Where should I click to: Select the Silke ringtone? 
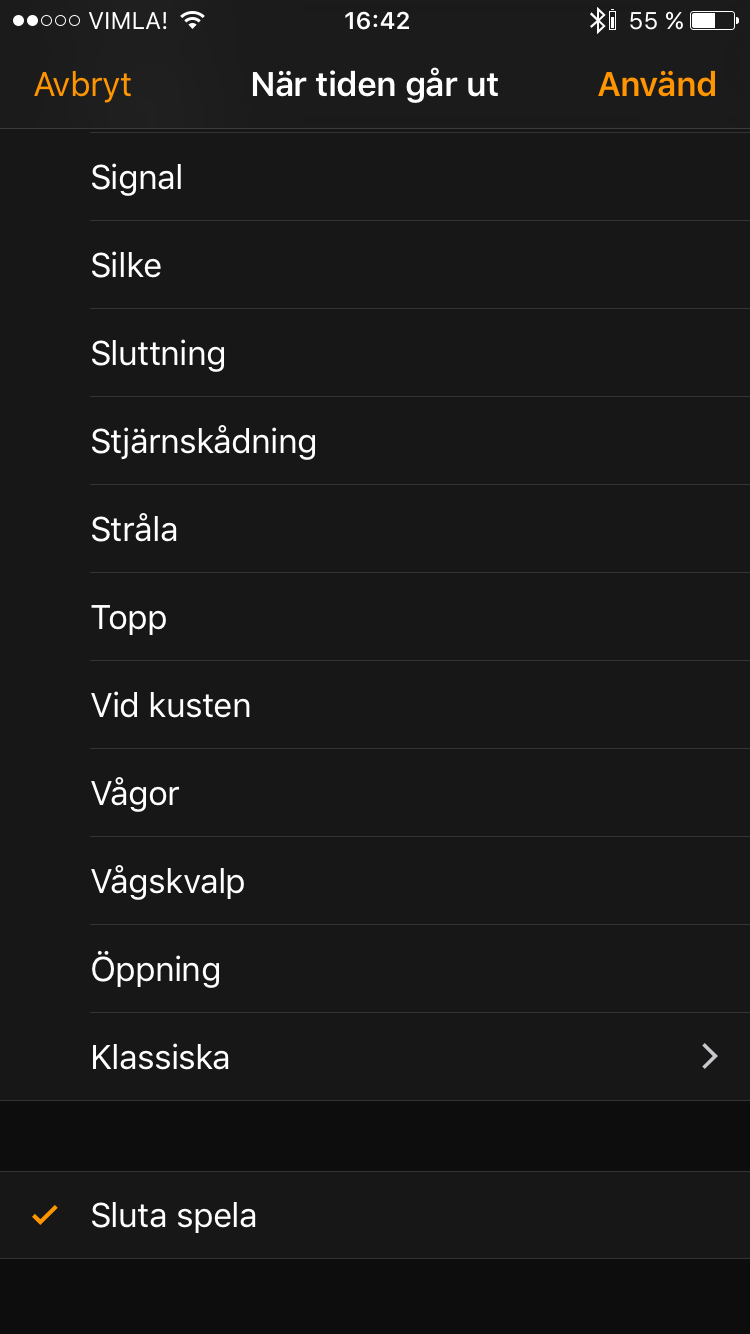[x=126, y=266]
